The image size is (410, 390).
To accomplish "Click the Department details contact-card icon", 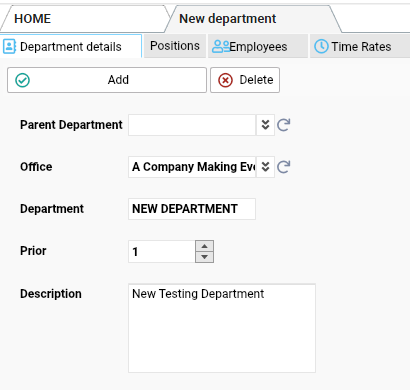I will pyautogui.click(x=9, y=46).
